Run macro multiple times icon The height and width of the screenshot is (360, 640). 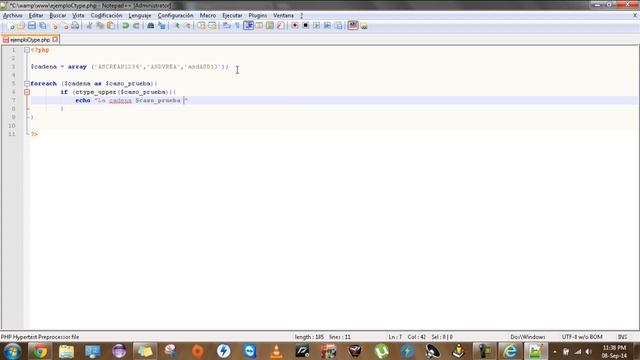click(327, 26)
